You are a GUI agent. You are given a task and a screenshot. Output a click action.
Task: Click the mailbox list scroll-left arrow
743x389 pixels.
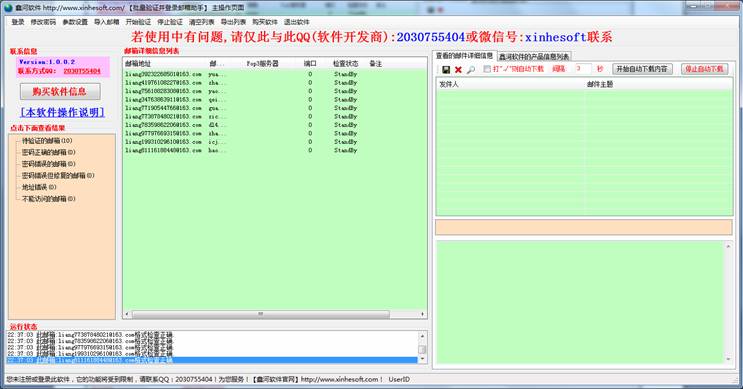click(127, 314)
